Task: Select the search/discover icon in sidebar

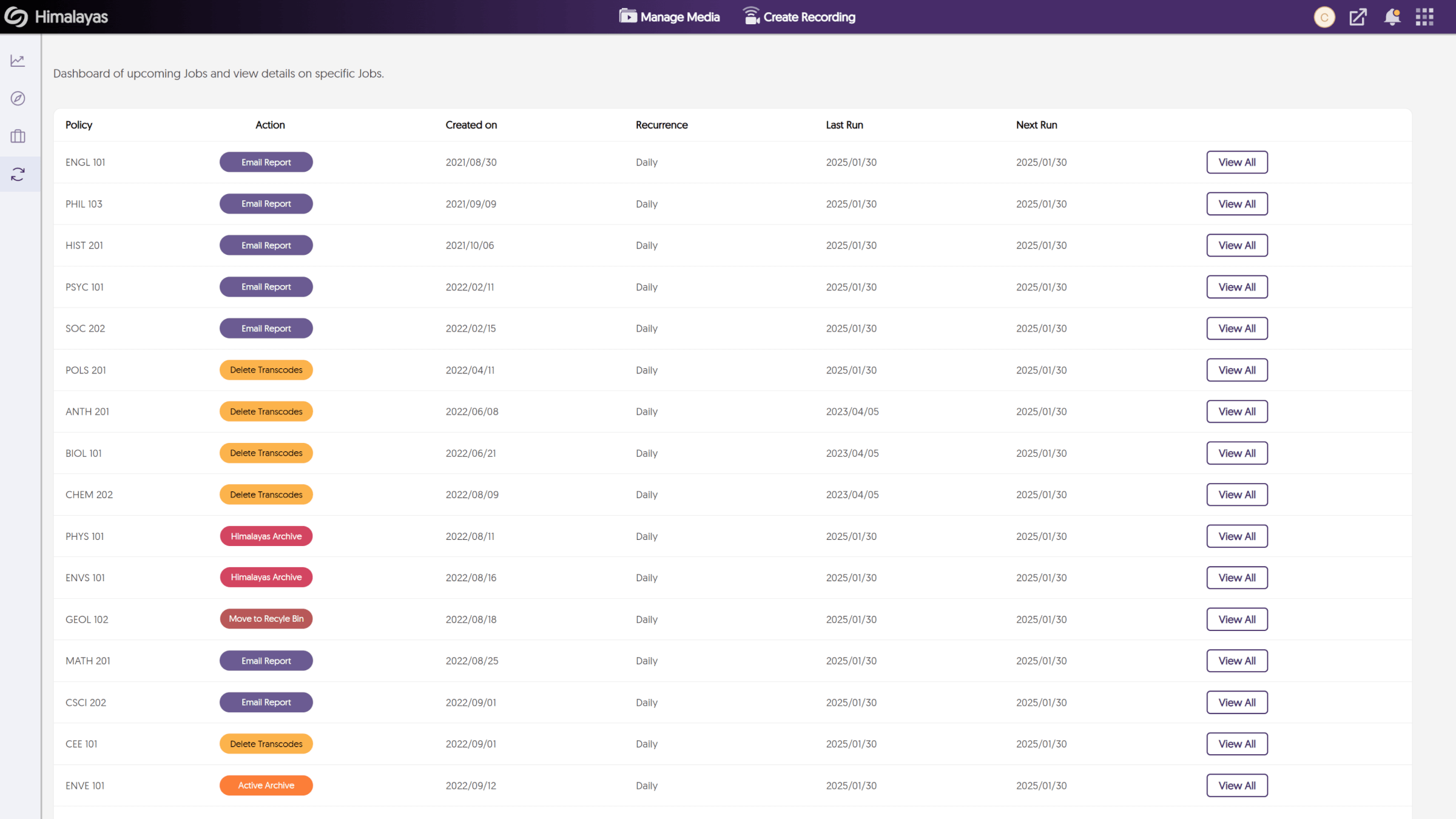Action: (19, 98)
